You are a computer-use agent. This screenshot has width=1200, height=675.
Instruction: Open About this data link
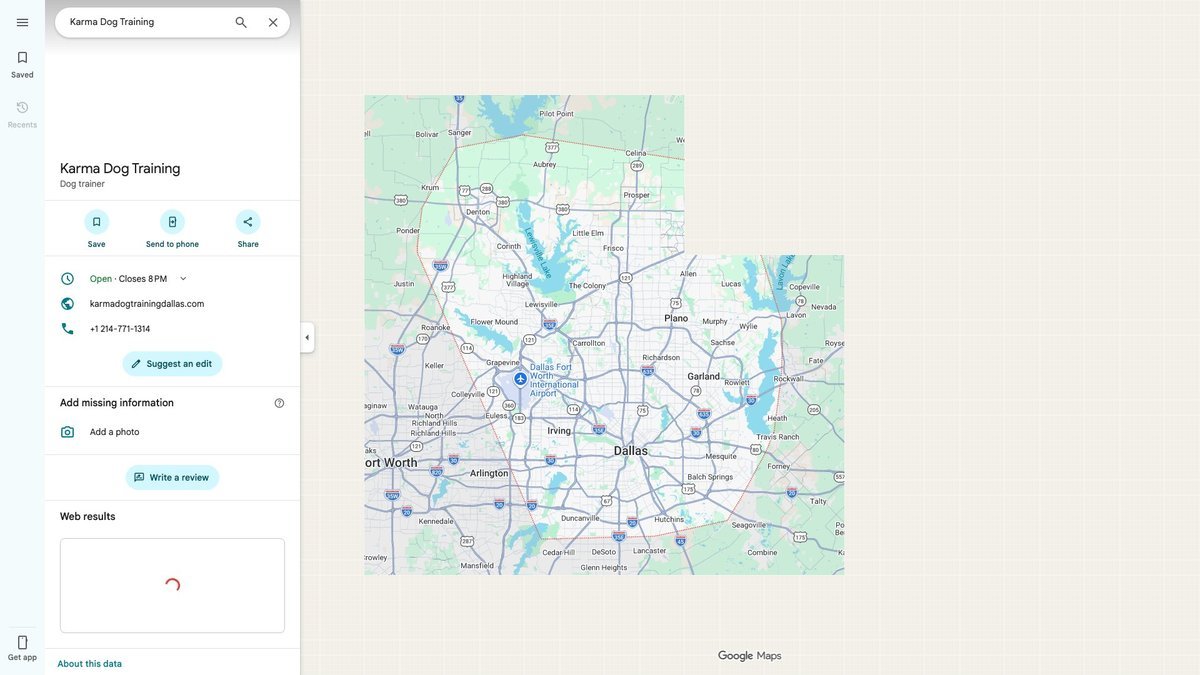click(x=90, y=664)
